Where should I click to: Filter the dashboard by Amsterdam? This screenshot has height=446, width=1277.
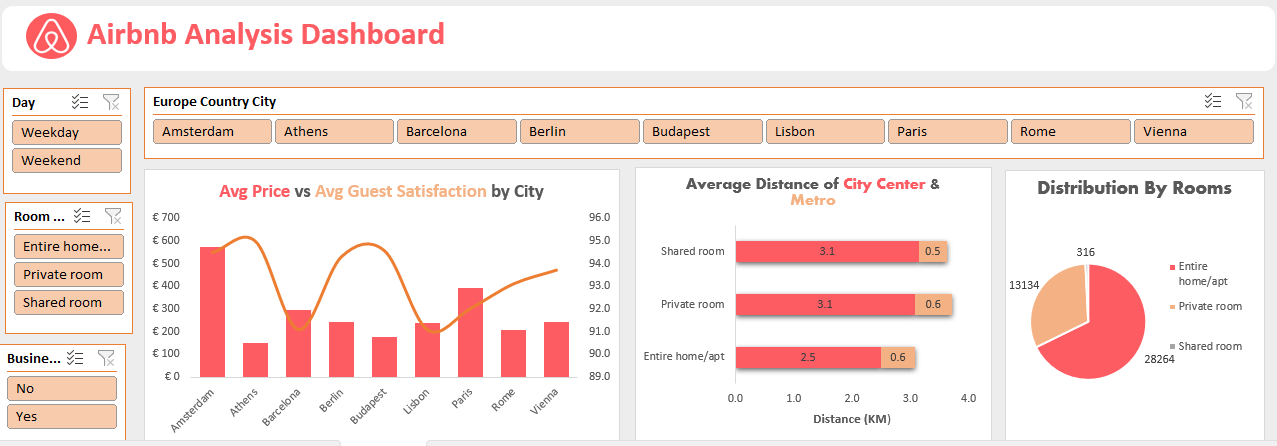[x=212, y=131]
